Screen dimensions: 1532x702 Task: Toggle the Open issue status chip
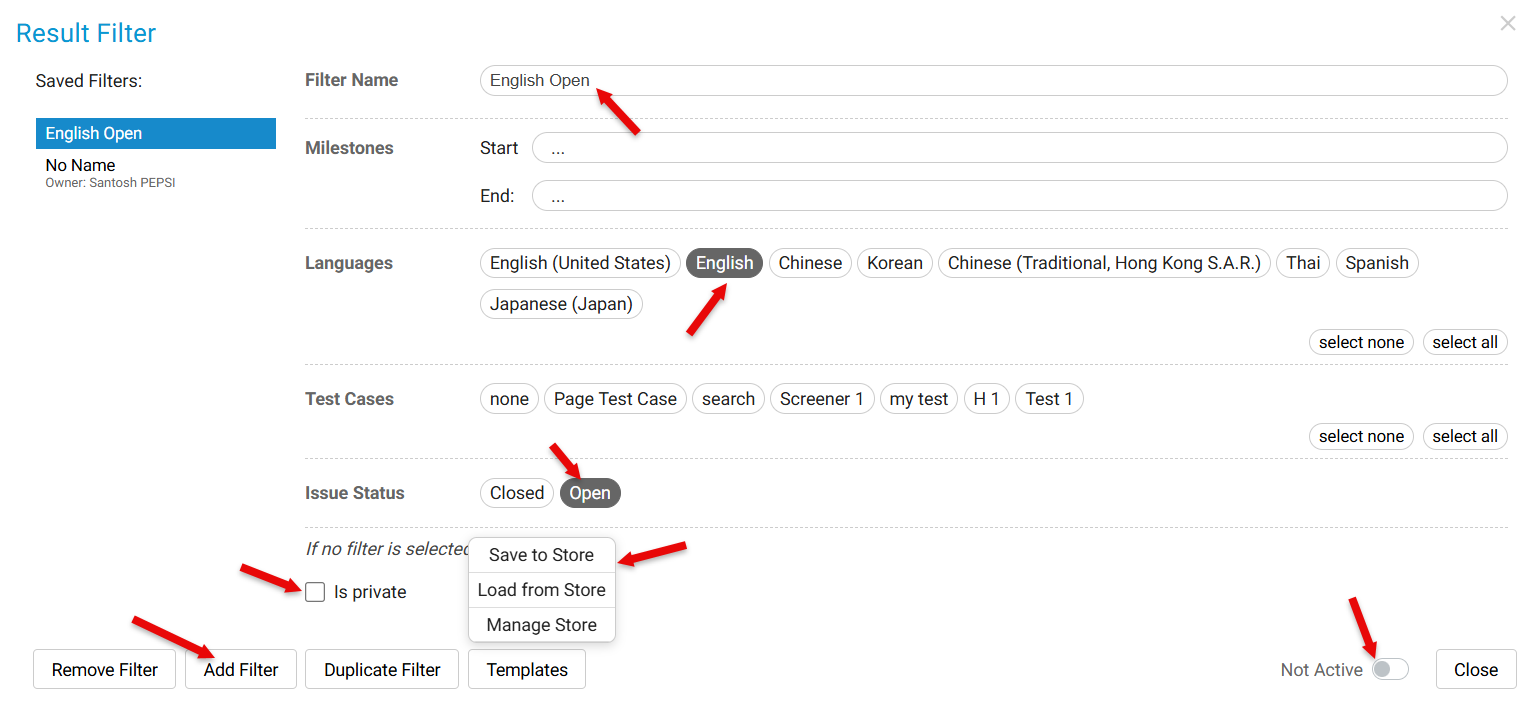pos(590,493)
